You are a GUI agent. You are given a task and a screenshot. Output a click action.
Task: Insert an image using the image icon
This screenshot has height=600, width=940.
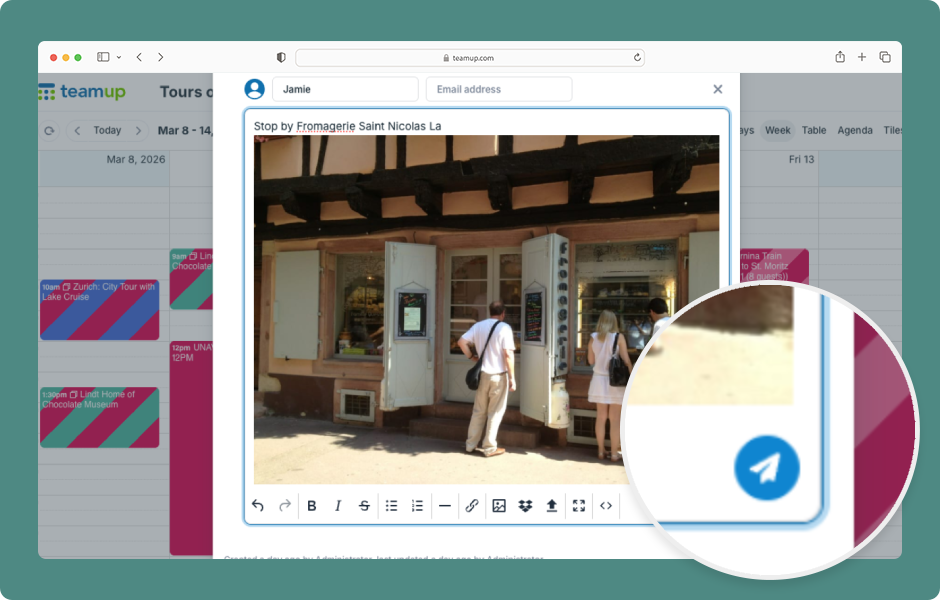499,505
